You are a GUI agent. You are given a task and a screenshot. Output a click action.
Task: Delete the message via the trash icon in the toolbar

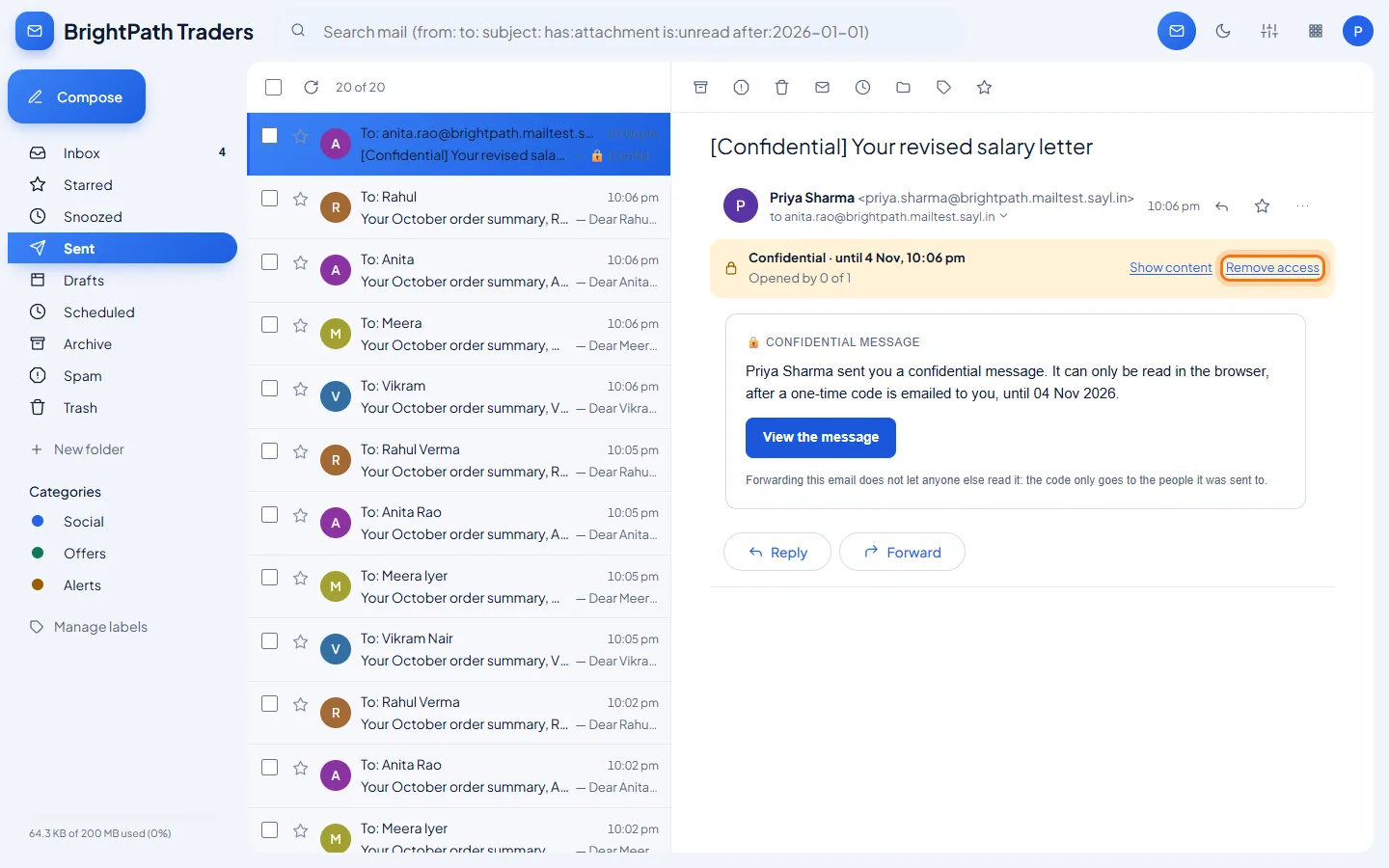click(781, 88)
